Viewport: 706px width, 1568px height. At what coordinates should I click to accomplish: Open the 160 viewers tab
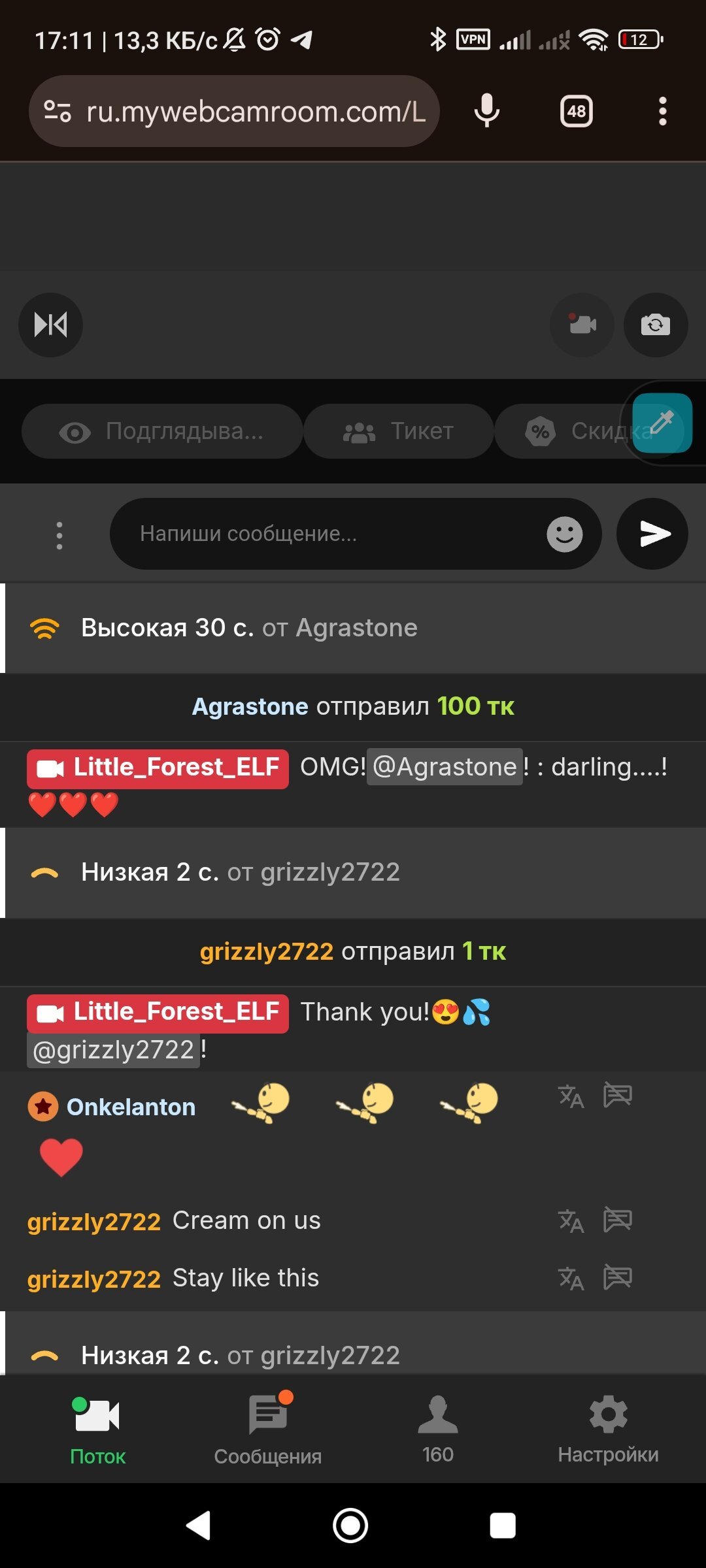coord(438,1429)
